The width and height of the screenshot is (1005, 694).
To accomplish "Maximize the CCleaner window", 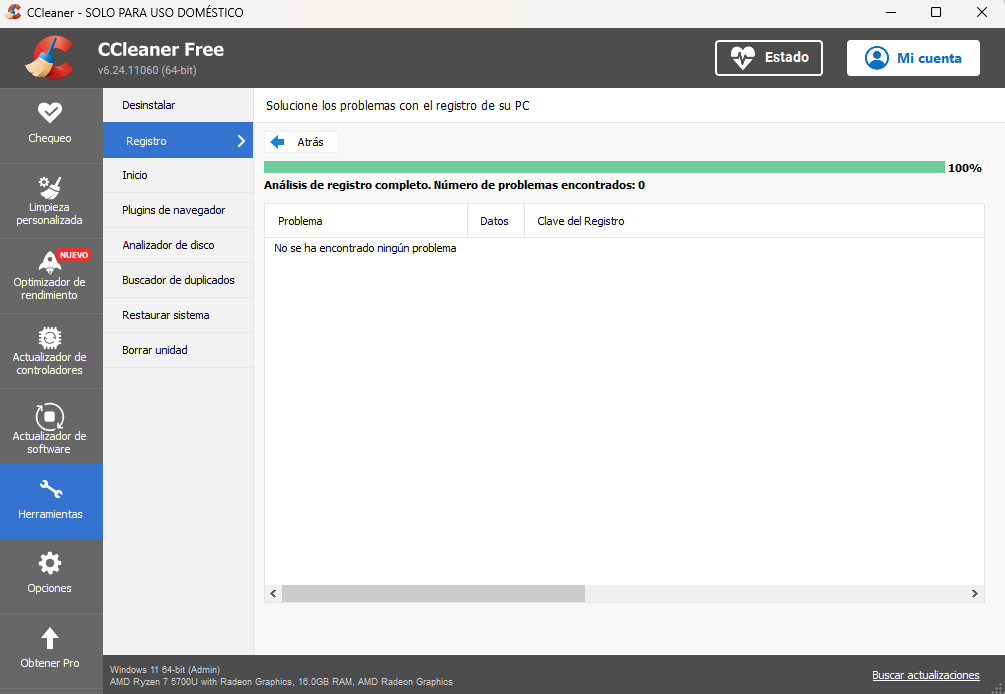I will [x=936, y=12].
